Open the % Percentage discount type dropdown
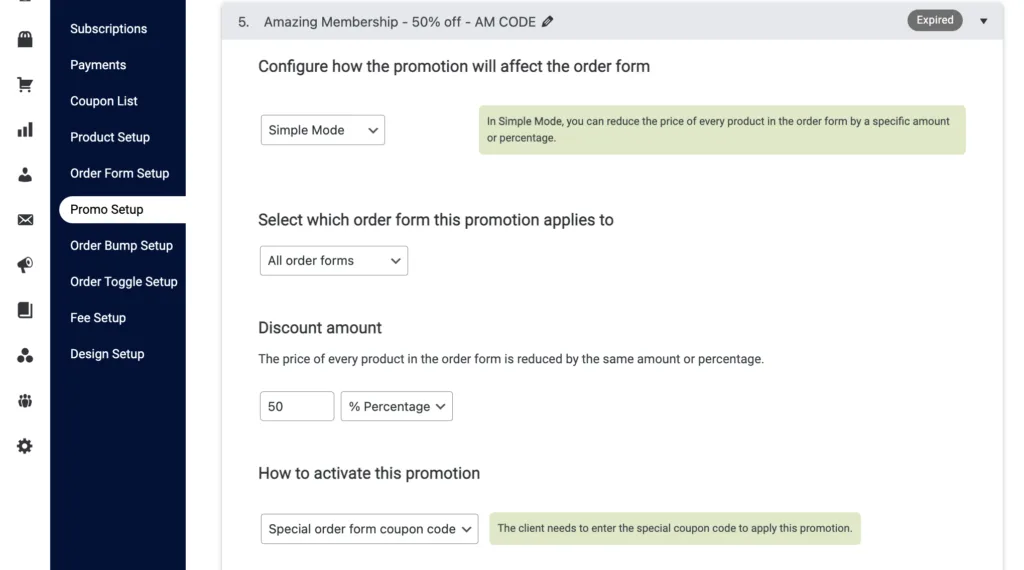The height and width of the screenshot is (570, 1024). (396, 407)
